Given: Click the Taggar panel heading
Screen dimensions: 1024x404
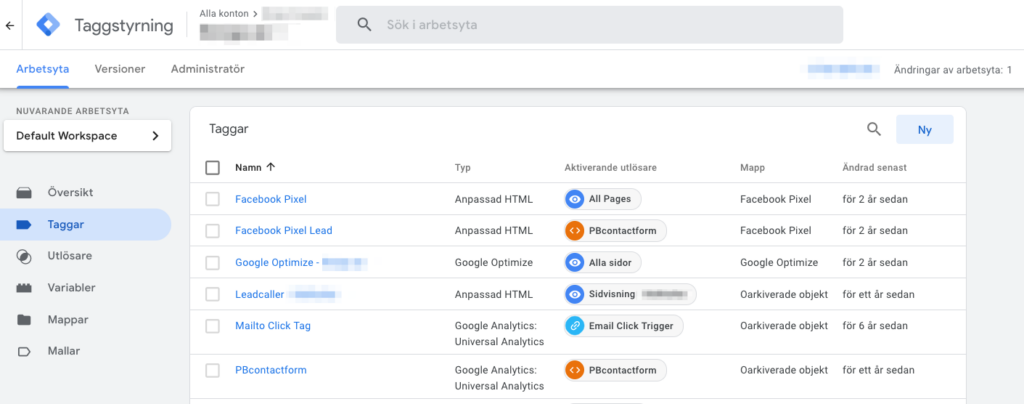Looking at the screenshot, I should 229,129.
